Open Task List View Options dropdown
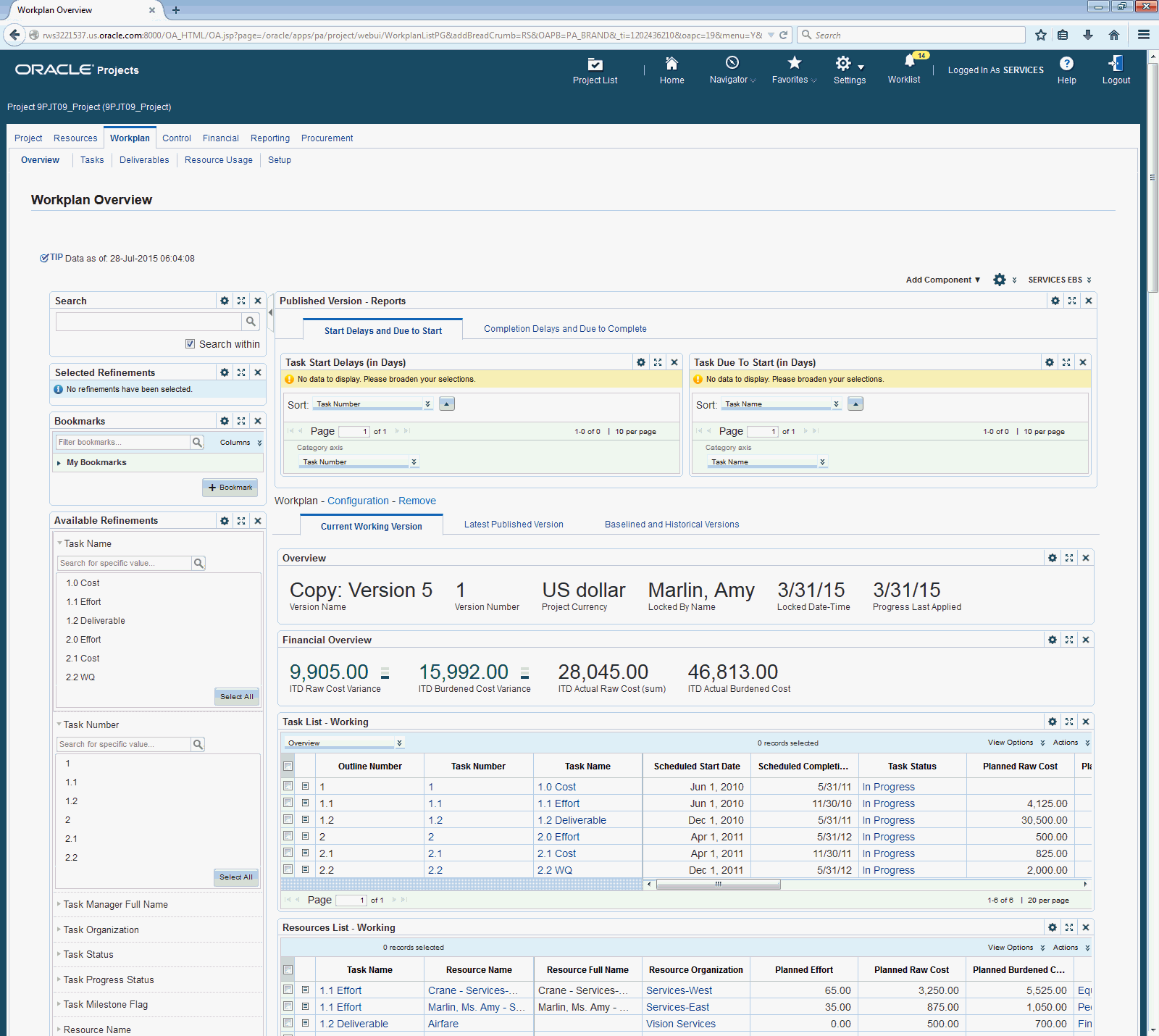1159x1036 pixels. (1016, 743)
